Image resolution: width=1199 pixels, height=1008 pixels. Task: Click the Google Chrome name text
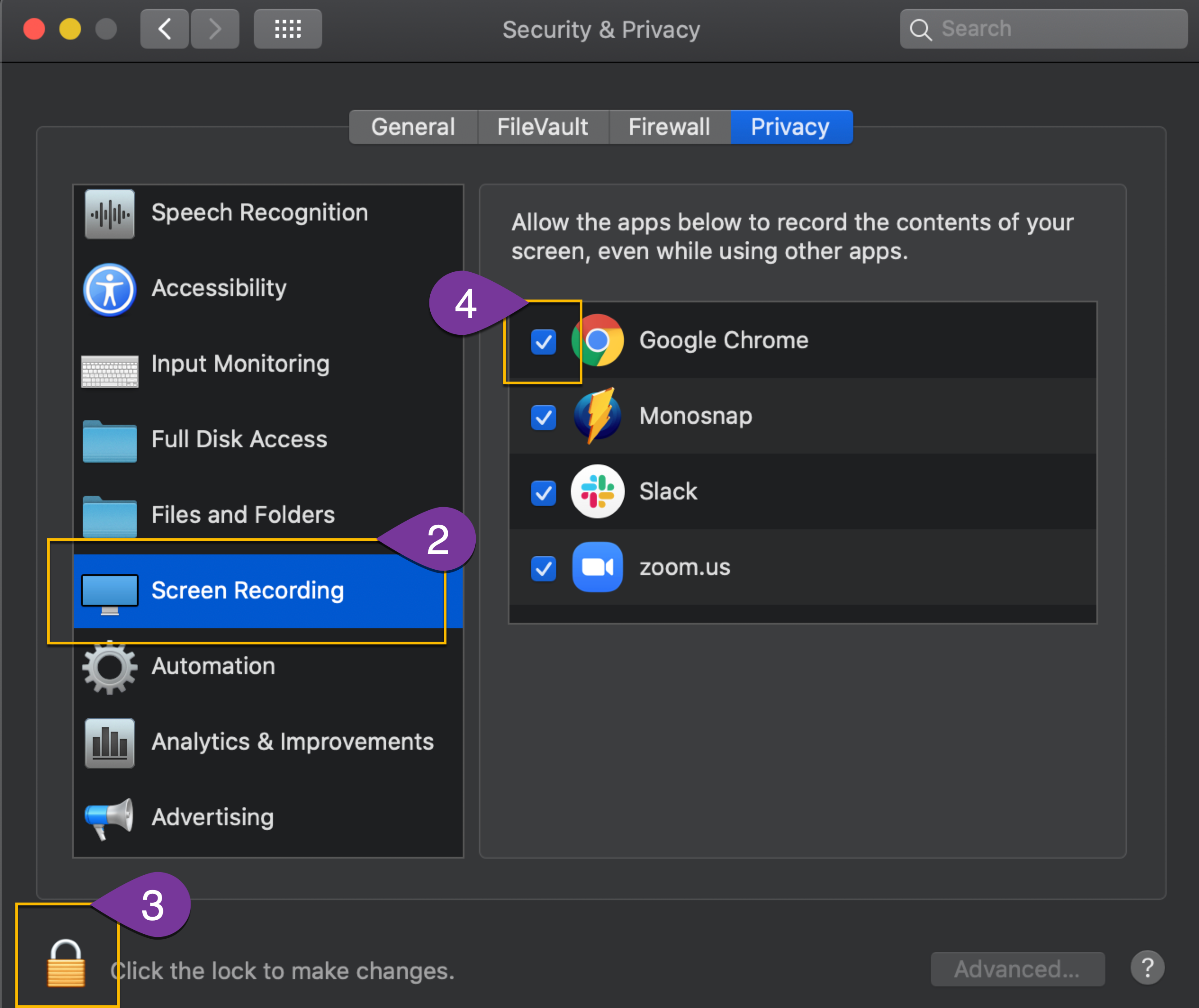coord(724,340)
